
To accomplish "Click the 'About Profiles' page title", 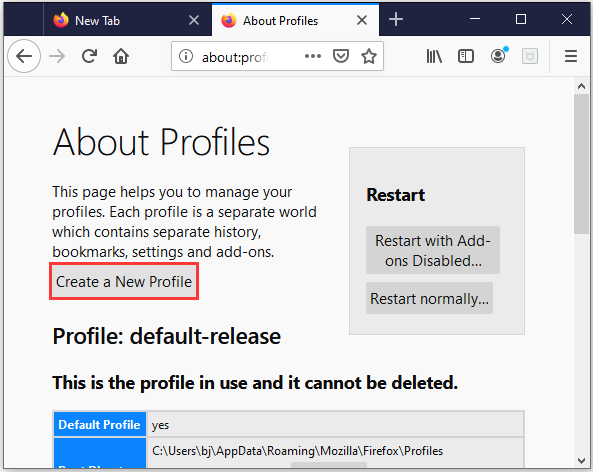I will pos(161,142).
